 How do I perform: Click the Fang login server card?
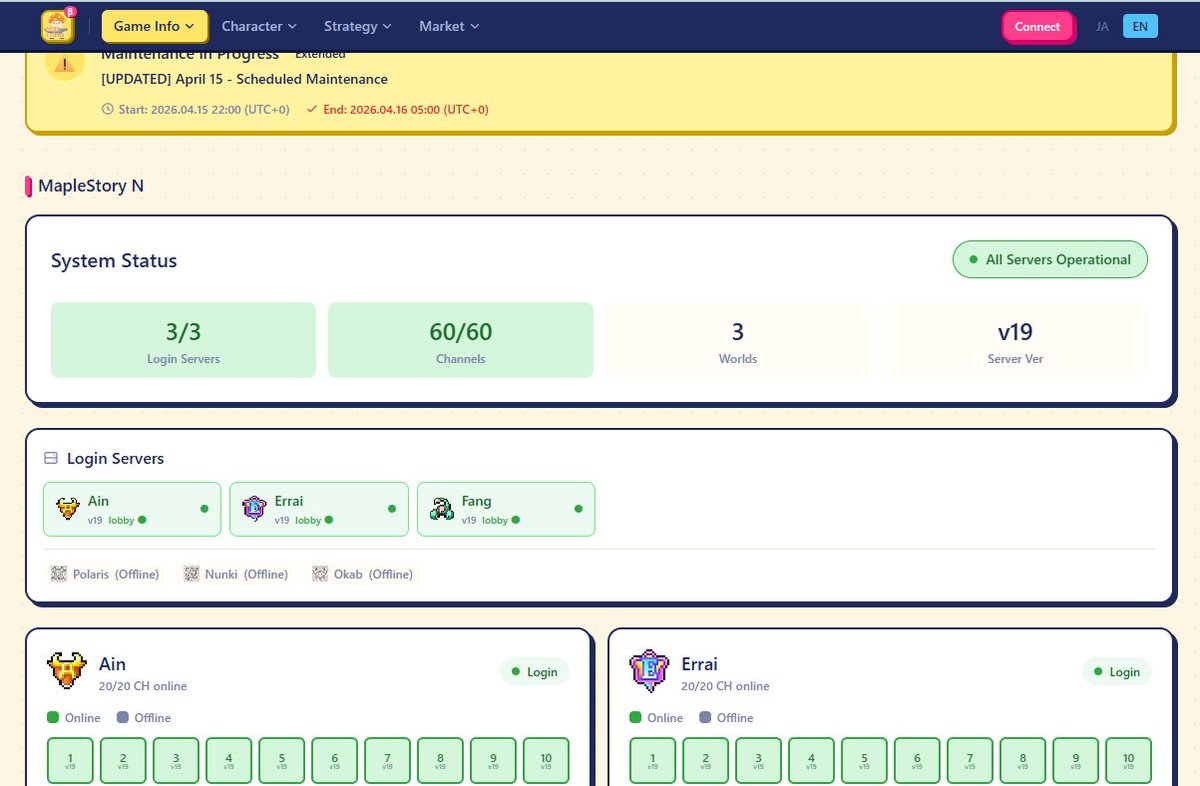point(506,509)
